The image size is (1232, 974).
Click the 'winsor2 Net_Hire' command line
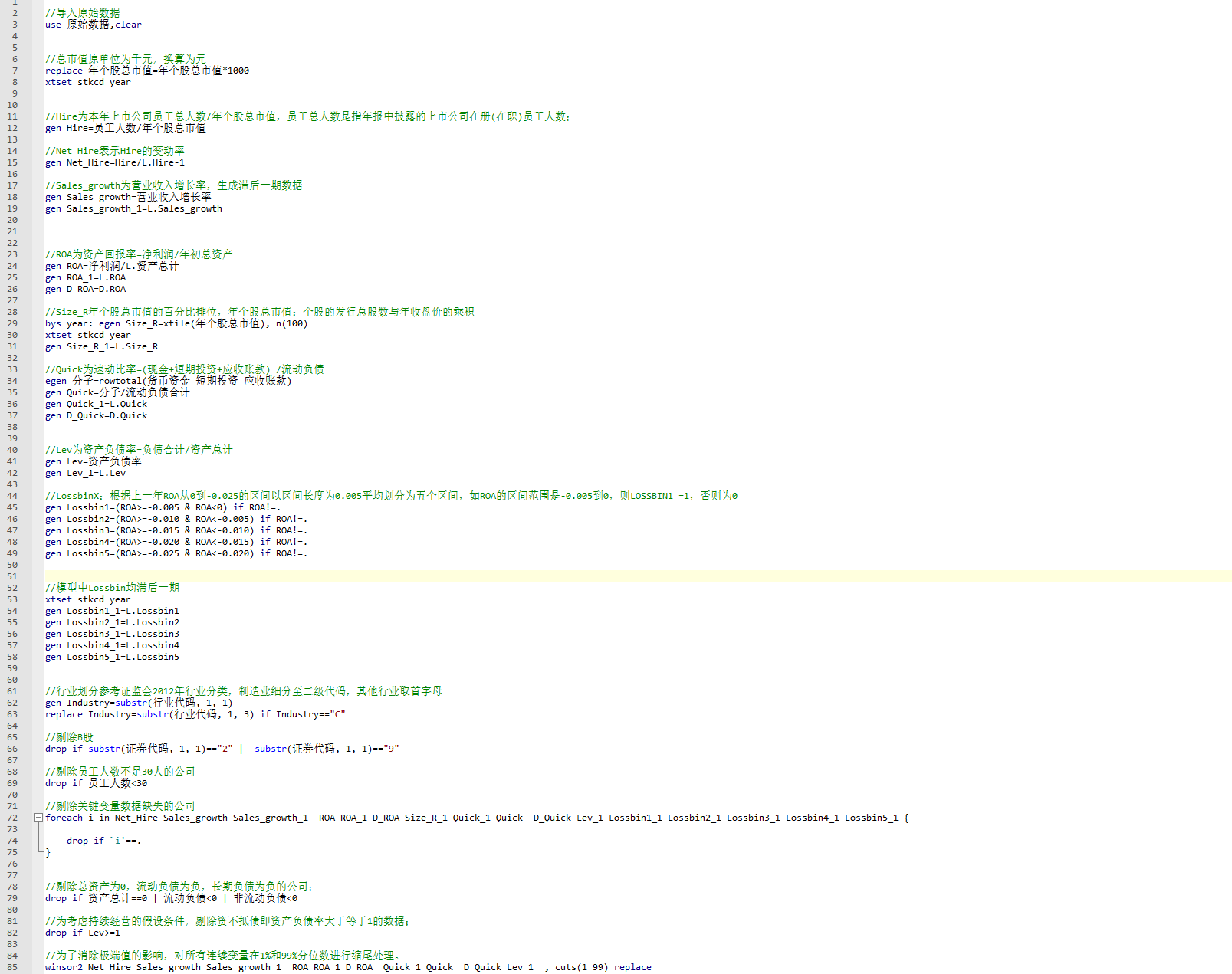coord(347,967)
